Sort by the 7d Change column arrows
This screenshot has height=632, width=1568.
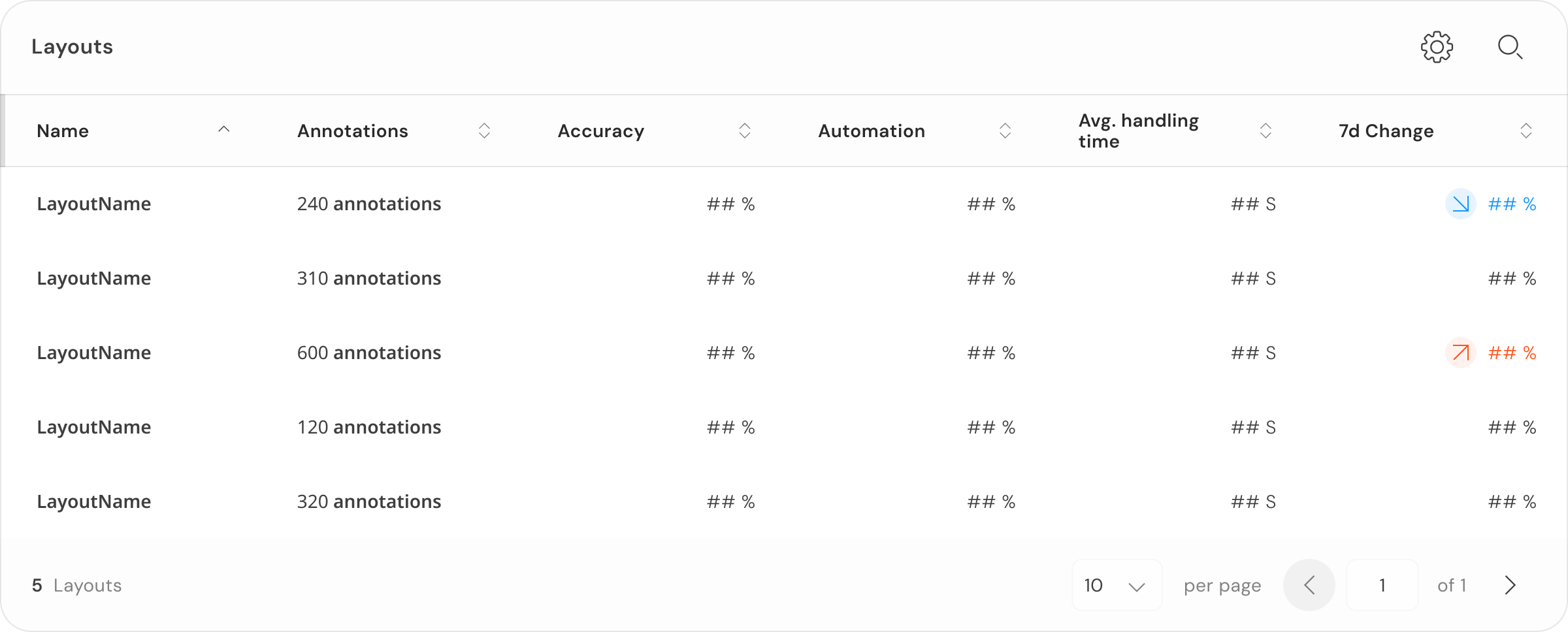tap(1526, 131)
